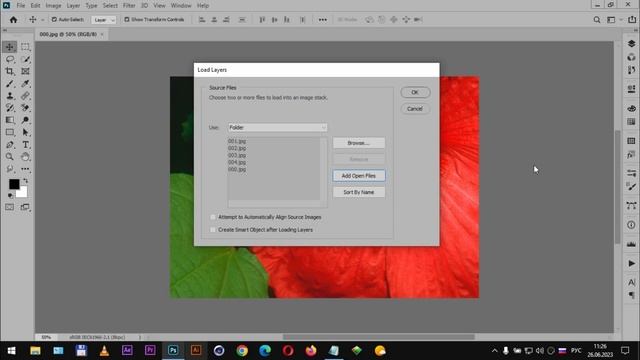This screenshot has width=640, height=360.
Task: Select the Clone Stamp tool
Action: coord(10,96)
